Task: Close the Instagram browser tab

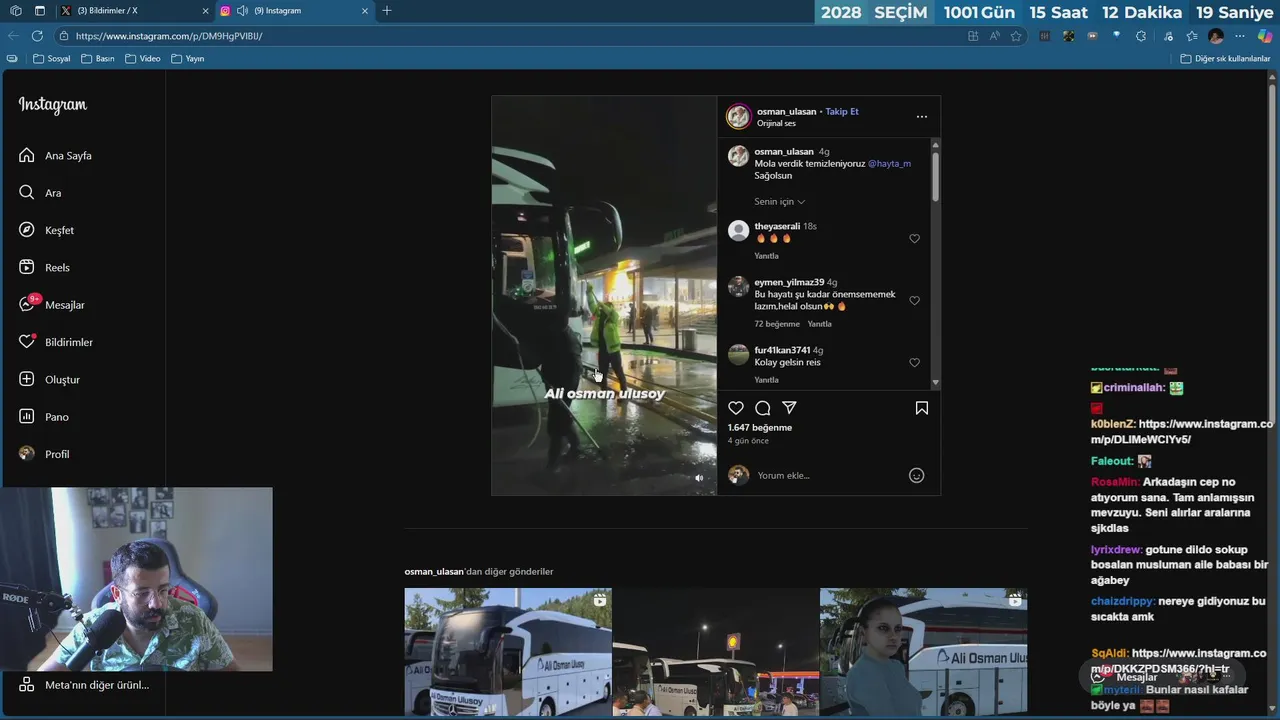Action: [x=365, y=11]
